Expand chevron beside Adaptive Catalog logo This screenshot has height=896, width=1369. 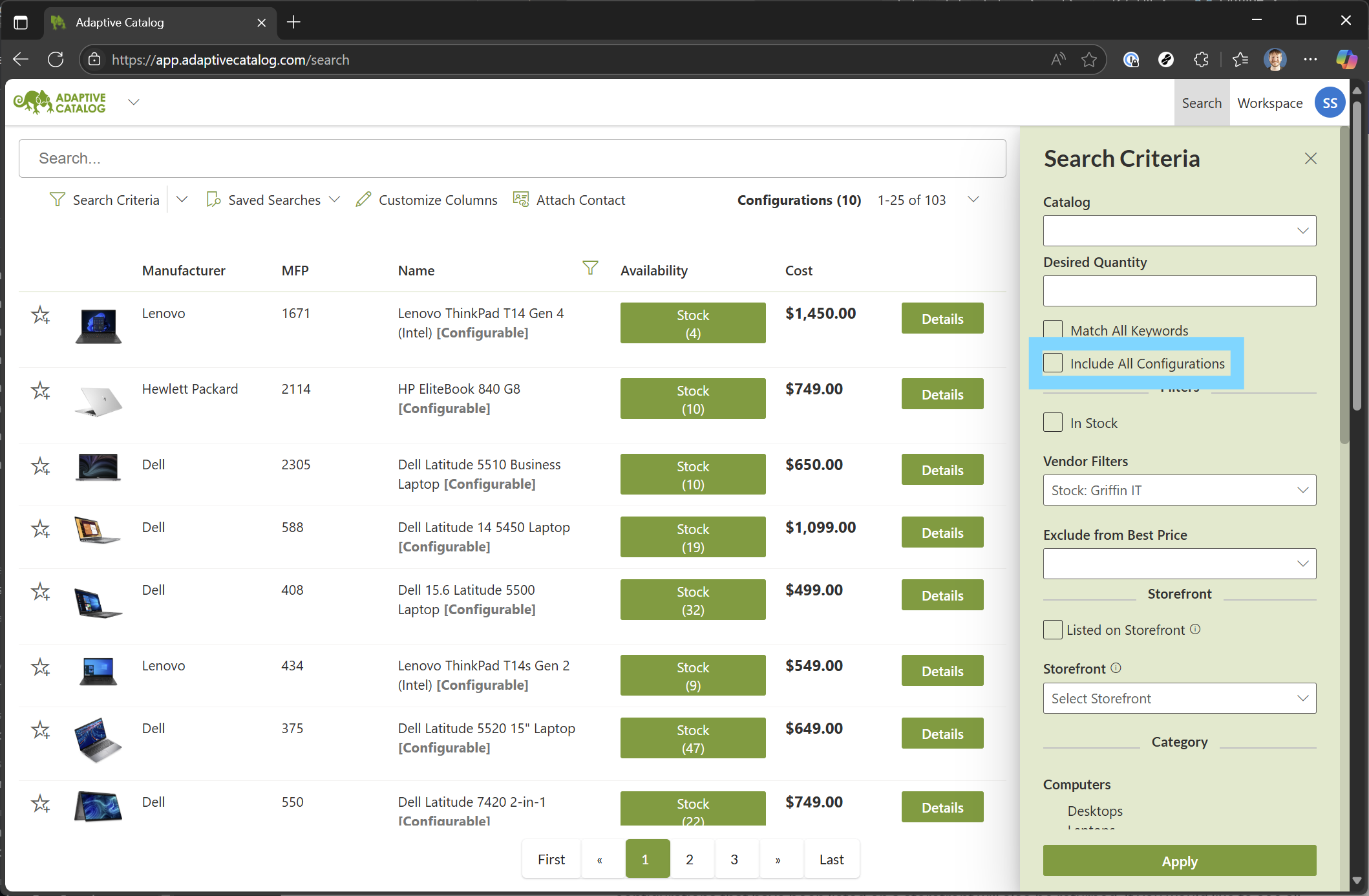tap(134, 102)
